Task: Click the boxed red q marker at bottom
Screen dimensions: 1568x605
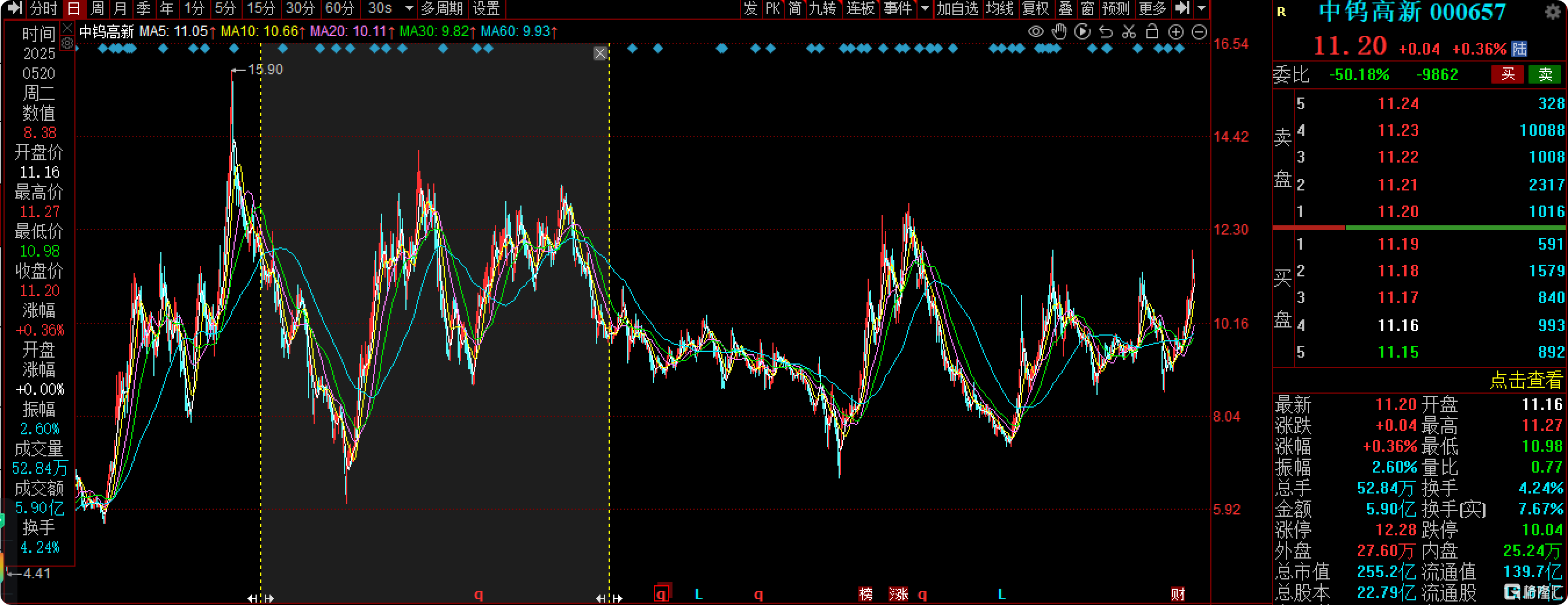Action: (x=661, y=593)
